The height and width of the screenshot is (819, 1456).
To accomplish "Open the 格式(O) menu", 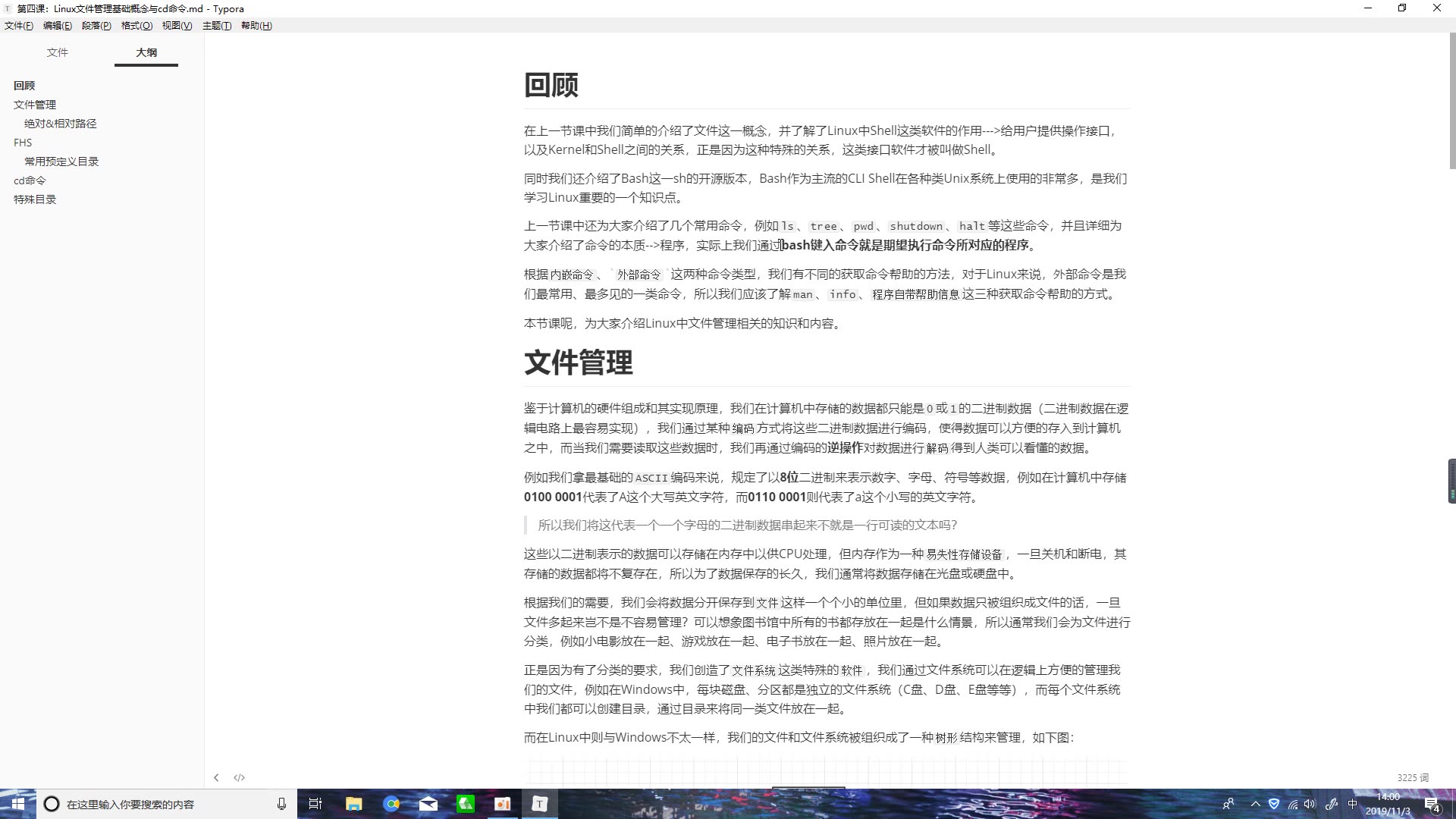I will click(x=136, y=26).
